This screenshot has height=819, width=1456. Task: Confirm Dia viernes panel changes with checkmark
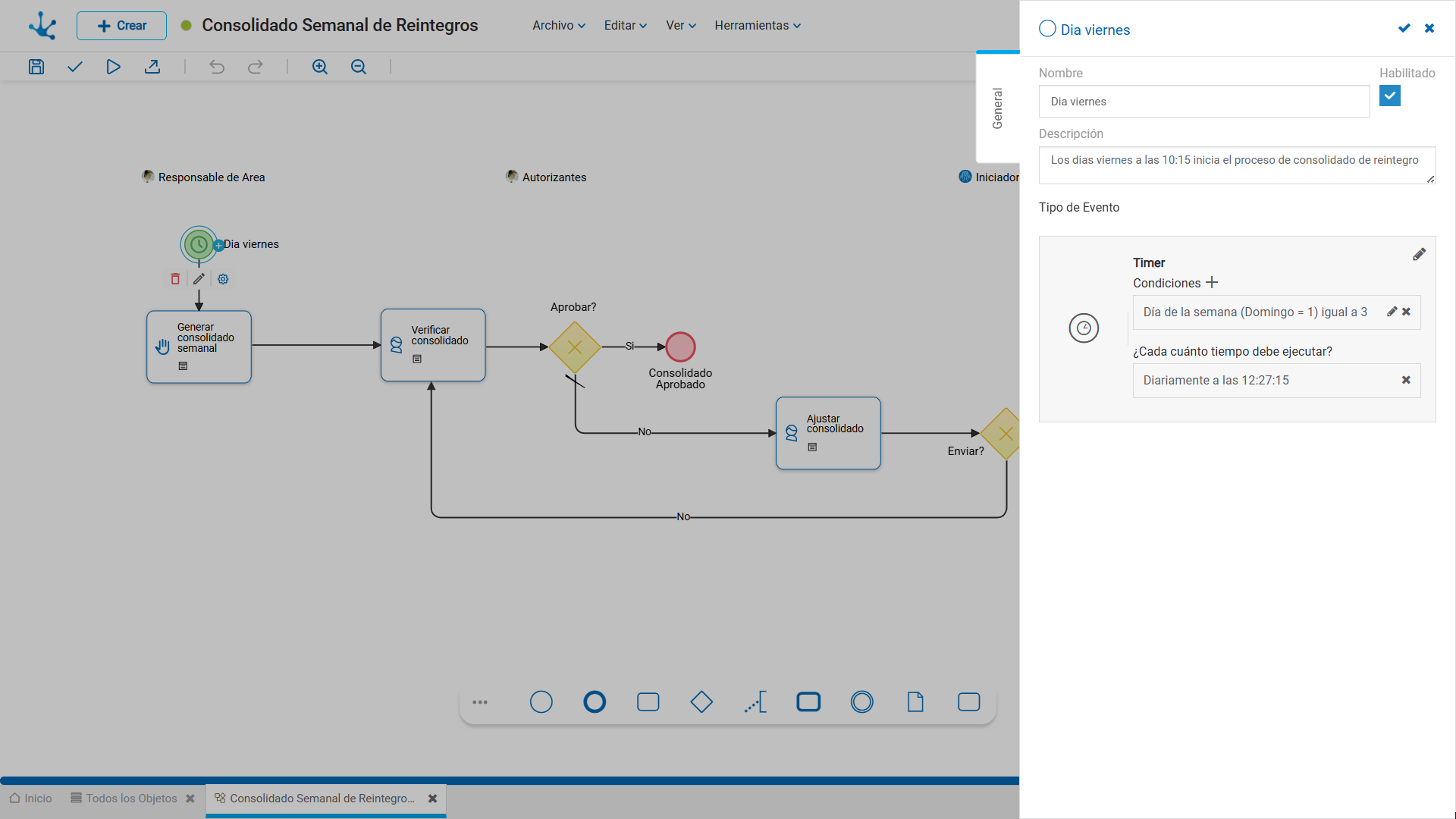(1404, 28)
